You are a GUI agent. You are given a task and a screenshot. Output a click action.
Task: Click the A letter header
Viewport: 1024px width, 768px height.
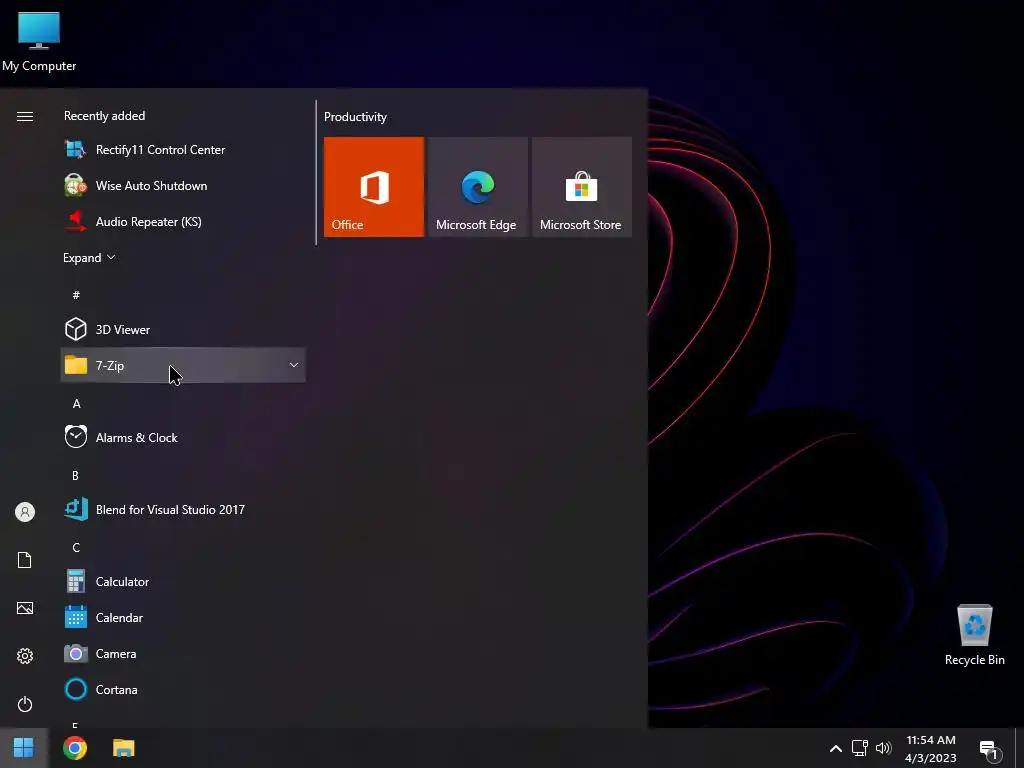click(x=76, y=404)
